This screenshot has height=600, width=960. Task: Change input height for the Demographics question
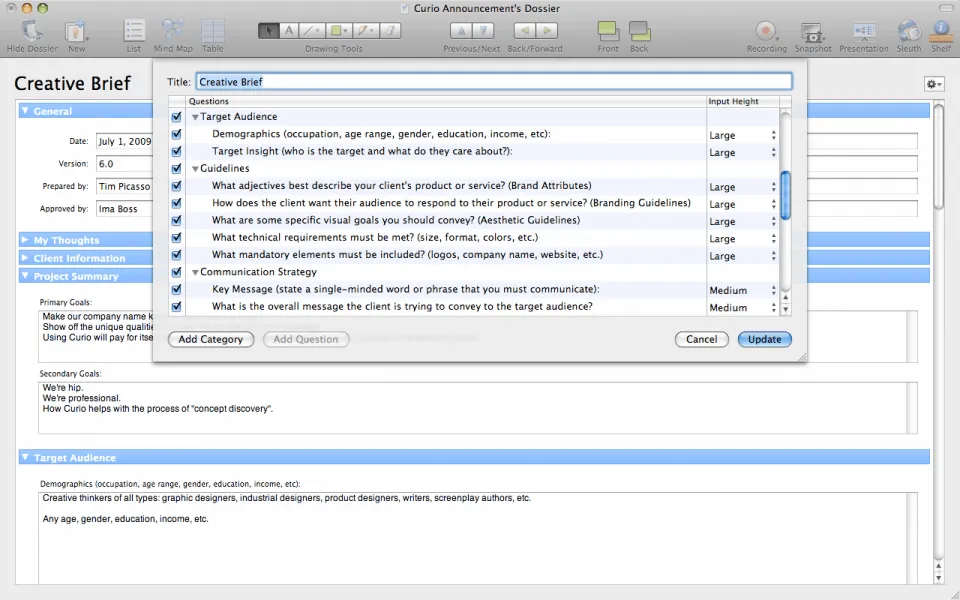742,135
